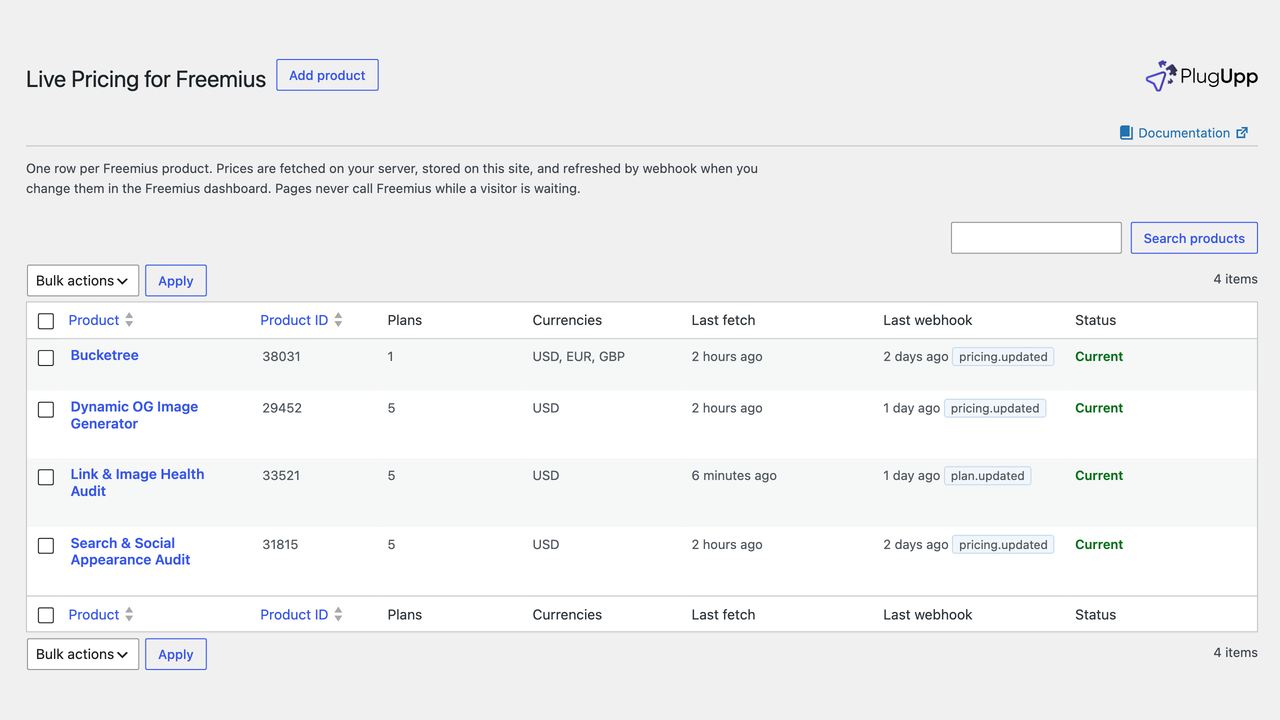
Task: Click the plan.updated webhook tag
Action: click(987, 476)
